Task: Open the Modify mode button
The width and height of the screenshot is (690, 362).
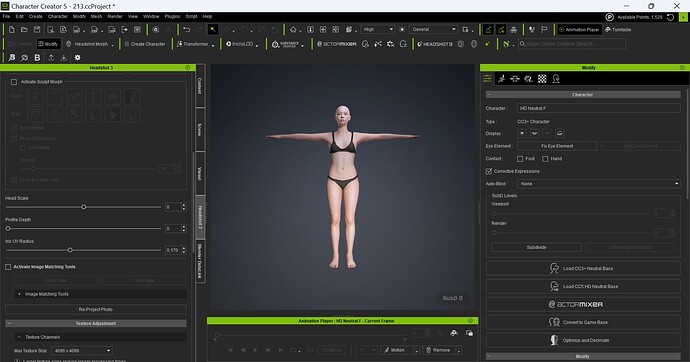Action: pyautogui.click(x=48, y=44)
